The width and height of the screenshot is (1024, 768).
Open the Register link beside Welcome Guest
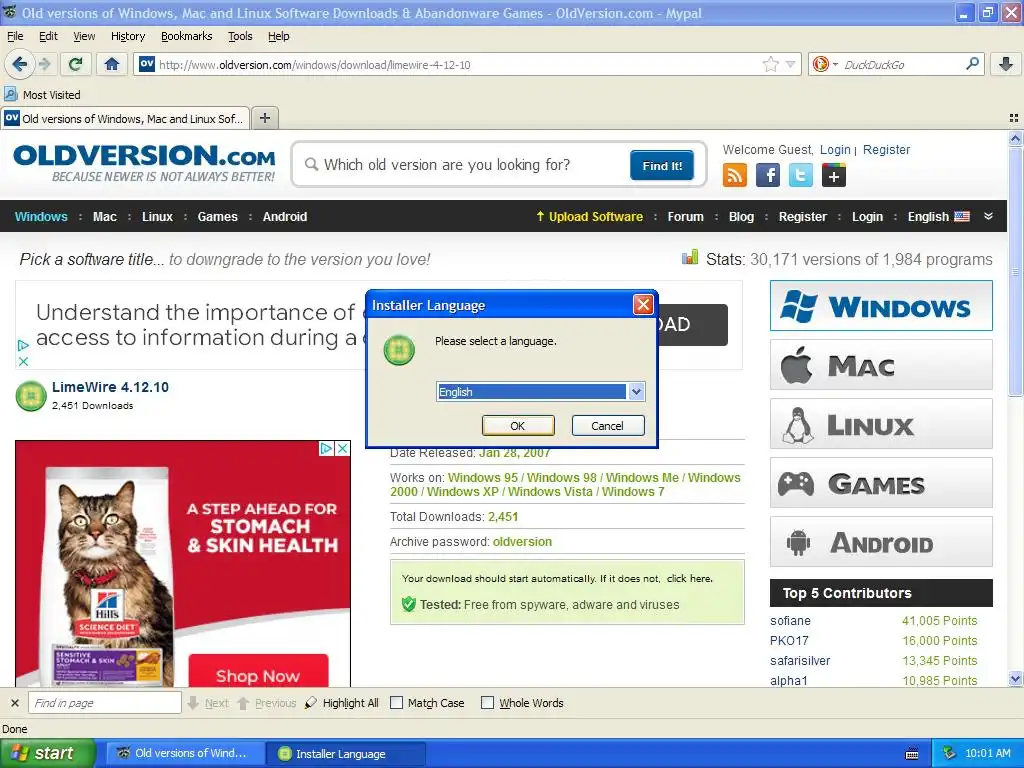coord(886,150)
